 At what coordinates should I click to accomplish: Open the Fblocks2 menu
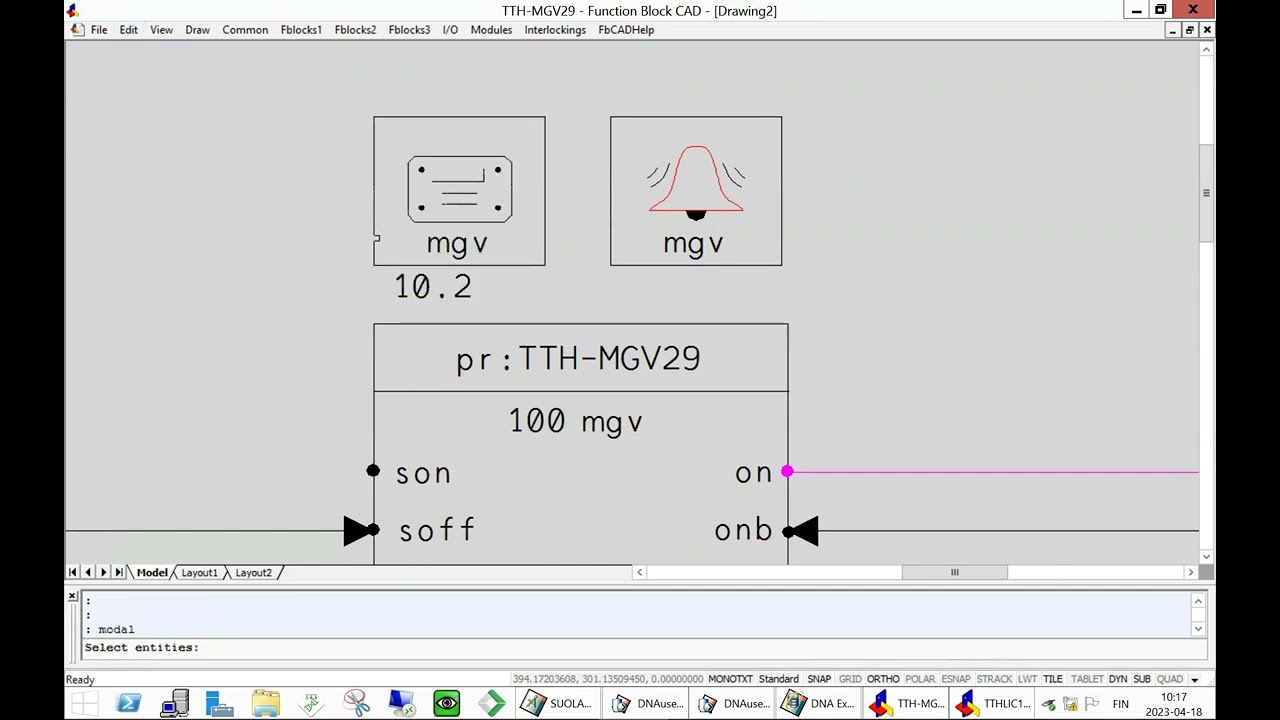point(355,30)
